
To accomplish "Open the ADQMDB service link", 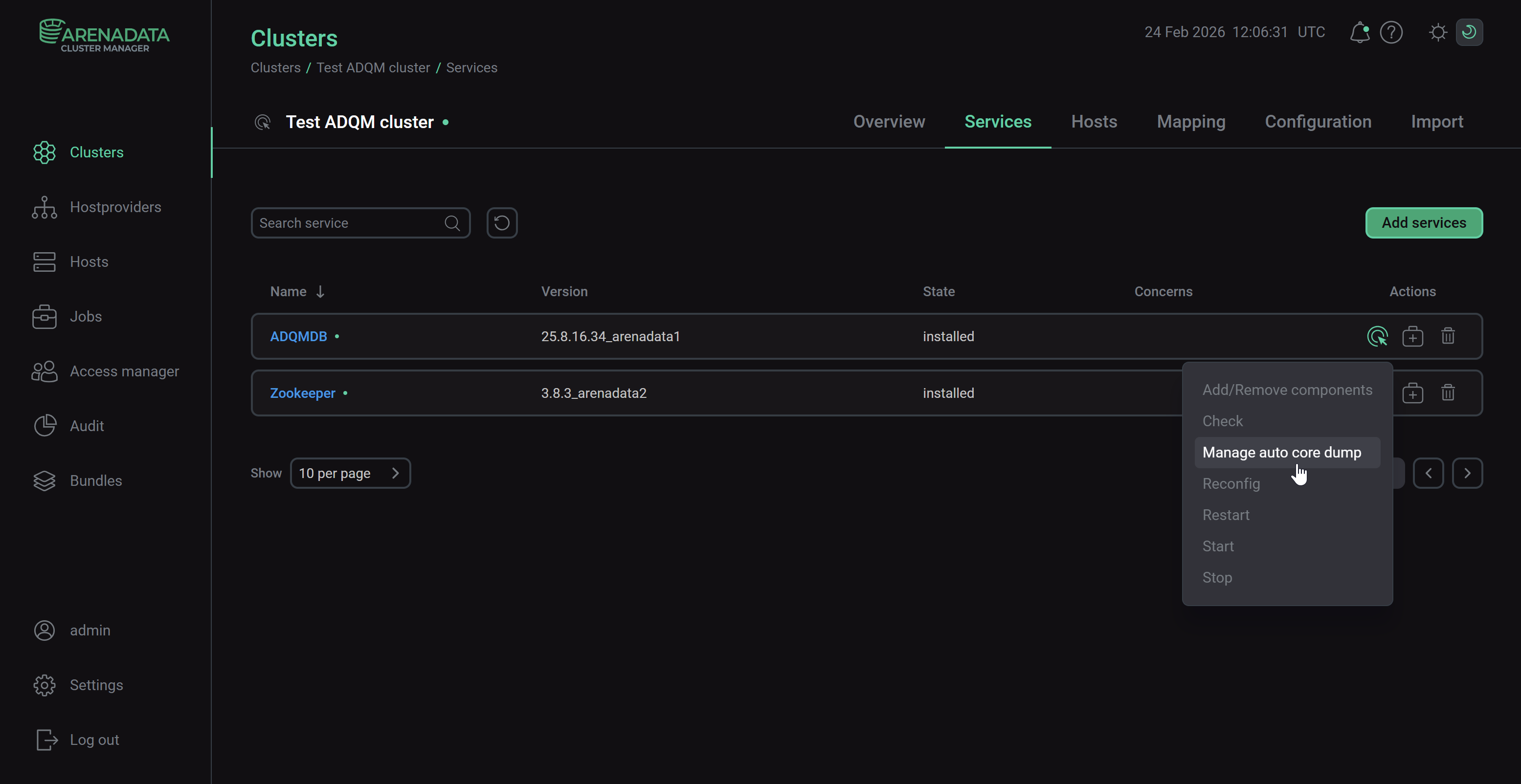I will point(298,336).
